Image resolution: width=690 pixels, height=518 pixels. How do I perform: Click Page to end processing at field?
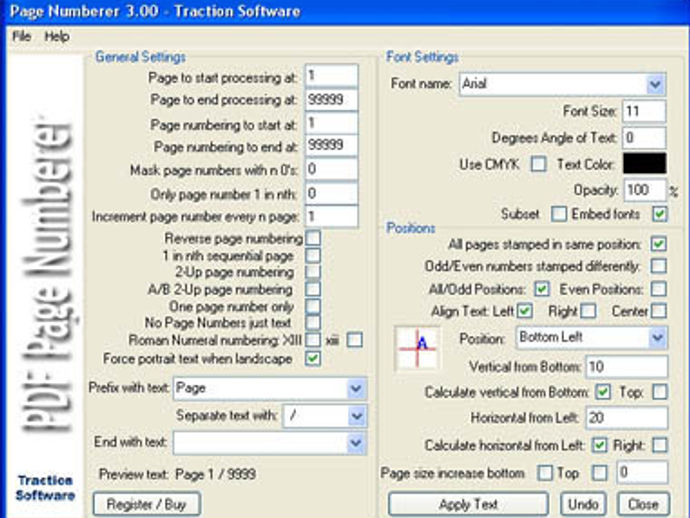(x=331, y=99)
